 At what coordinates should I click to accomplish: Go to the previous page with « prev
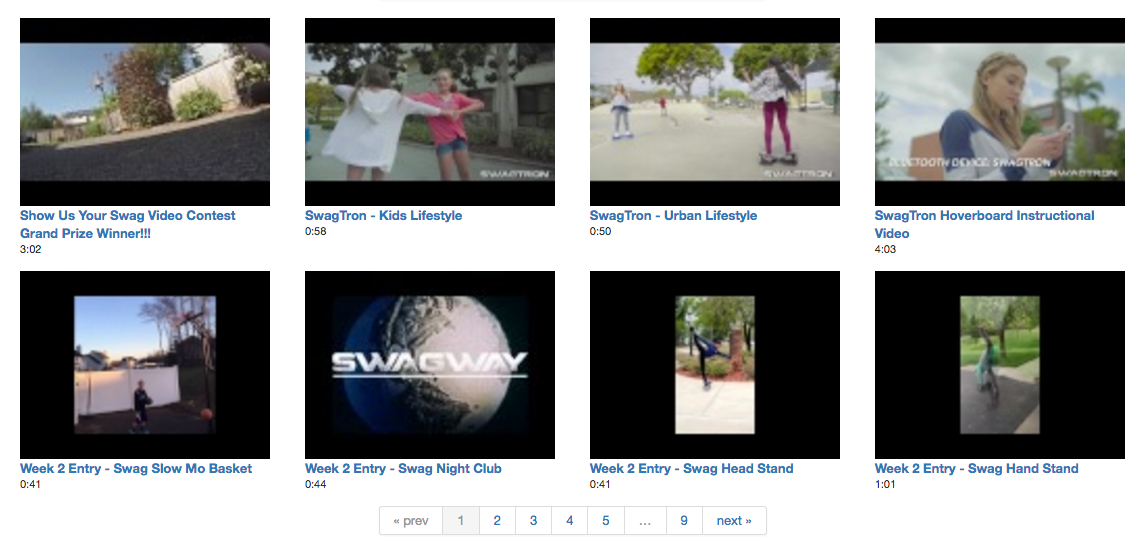[x=411, y=521]
